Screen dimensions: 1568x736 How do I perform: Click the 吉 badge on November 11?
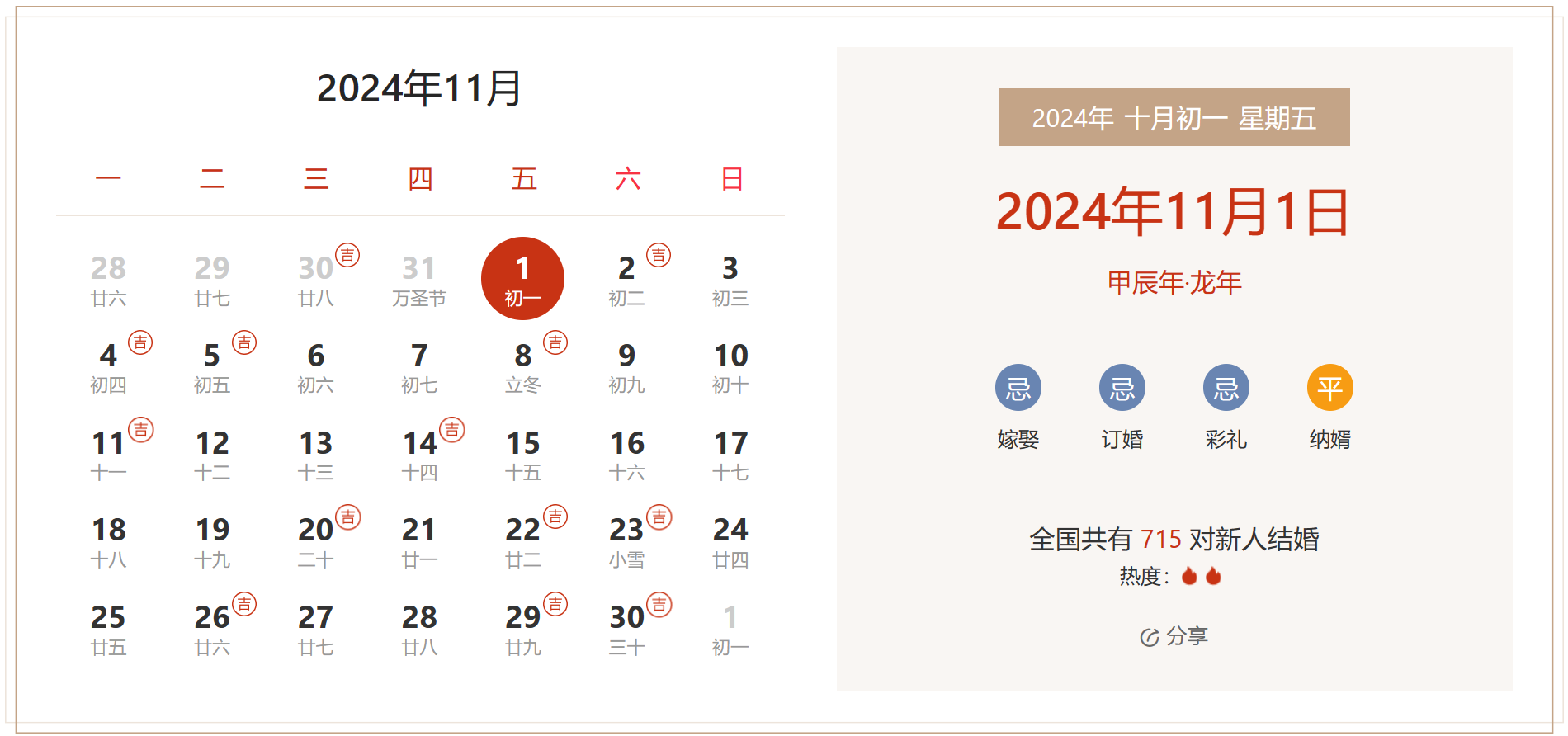tap(141, 430)
